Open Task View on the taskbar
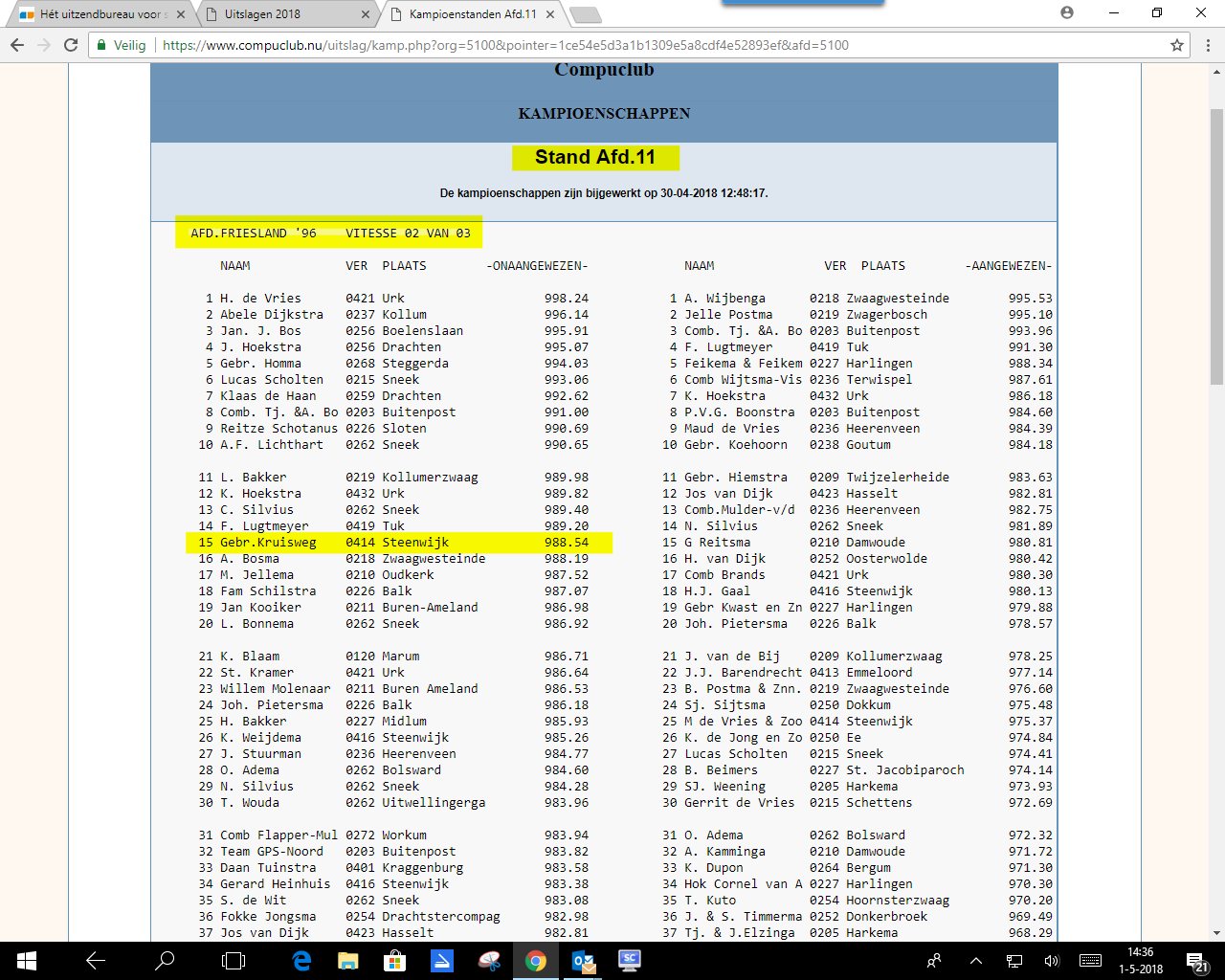The width and height of the screenshot is (1225, 980). (234, 961)
